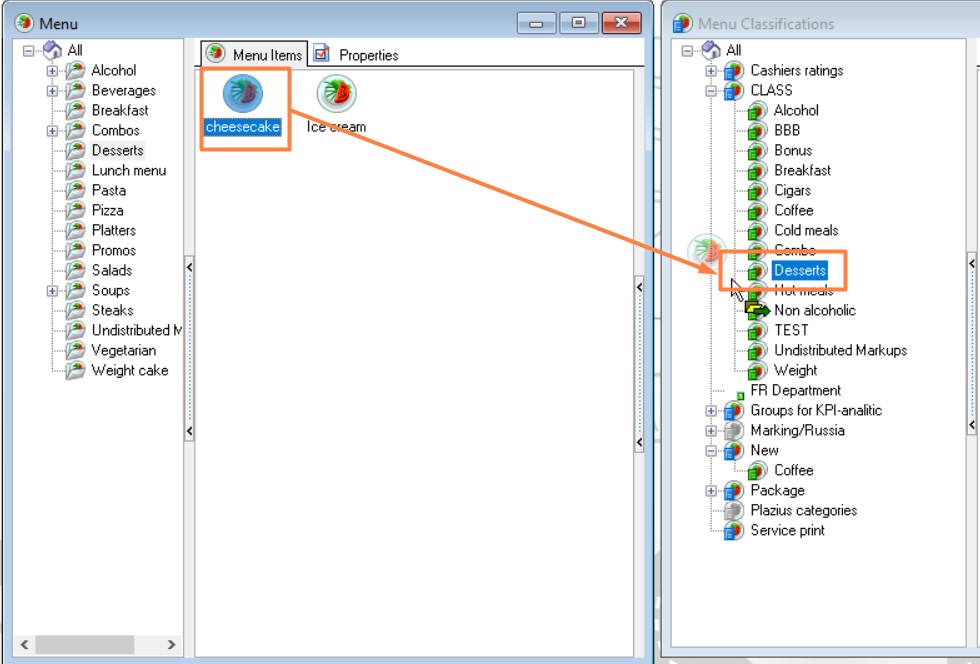Viewport: 980px width, 664px height.
Task: Click the Beverages folder icon in Menu tree
Action: coord(76,91)
